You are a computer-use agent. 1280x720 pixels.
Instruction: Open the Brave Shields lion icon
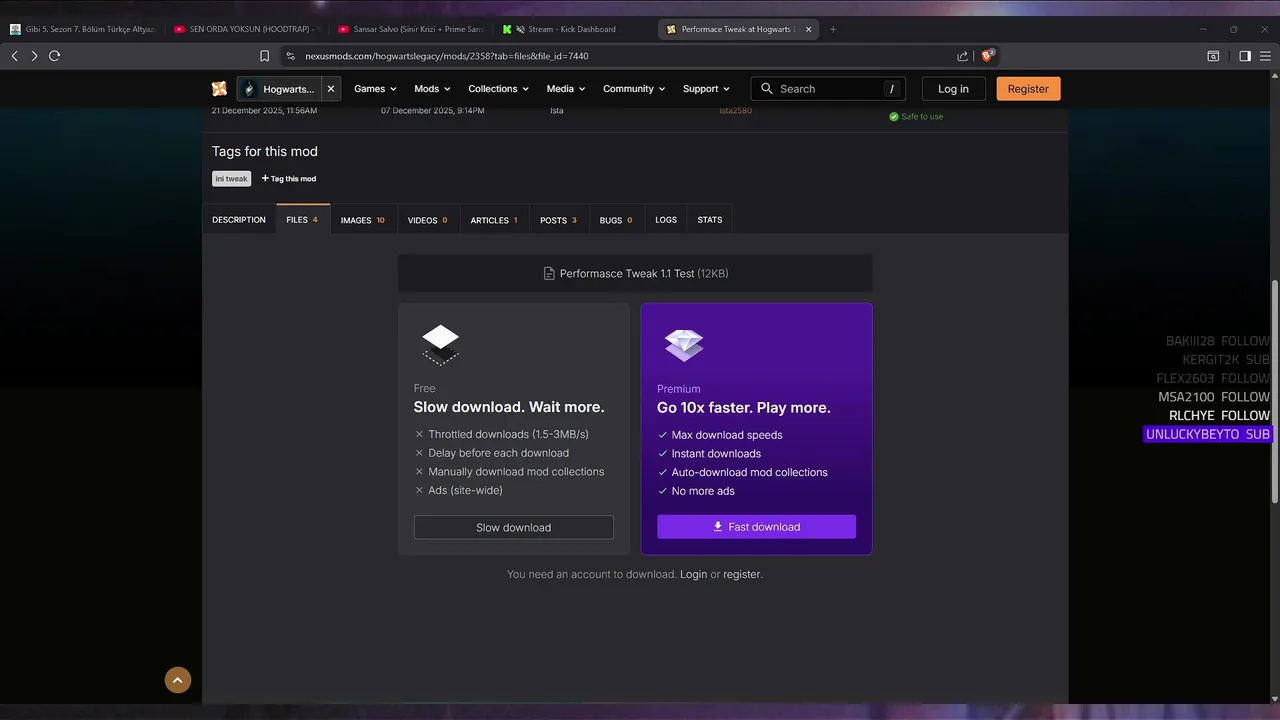(x=987, y=56)
